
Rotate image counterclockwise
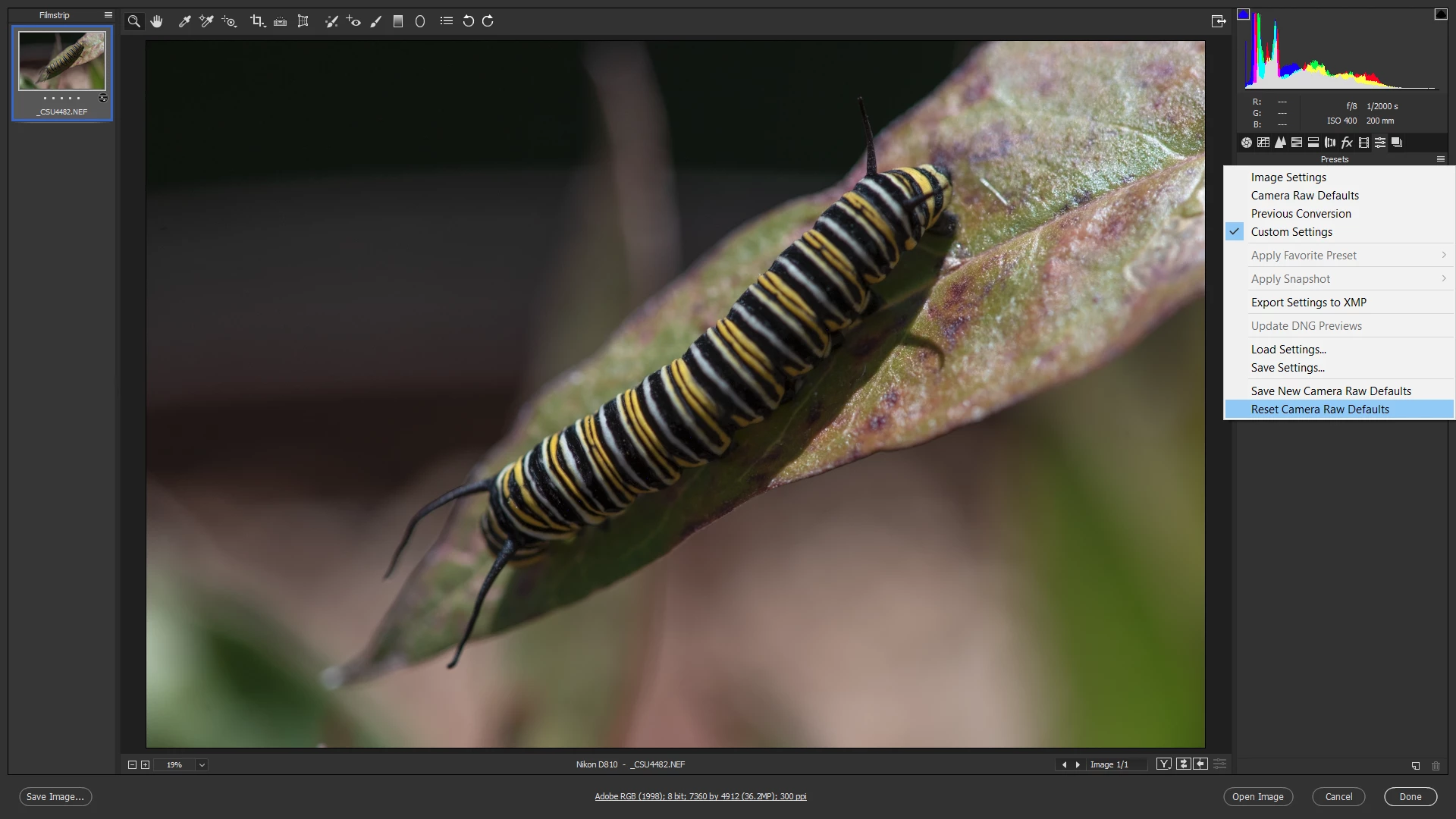pyautogui.click(x=468, y=21)
